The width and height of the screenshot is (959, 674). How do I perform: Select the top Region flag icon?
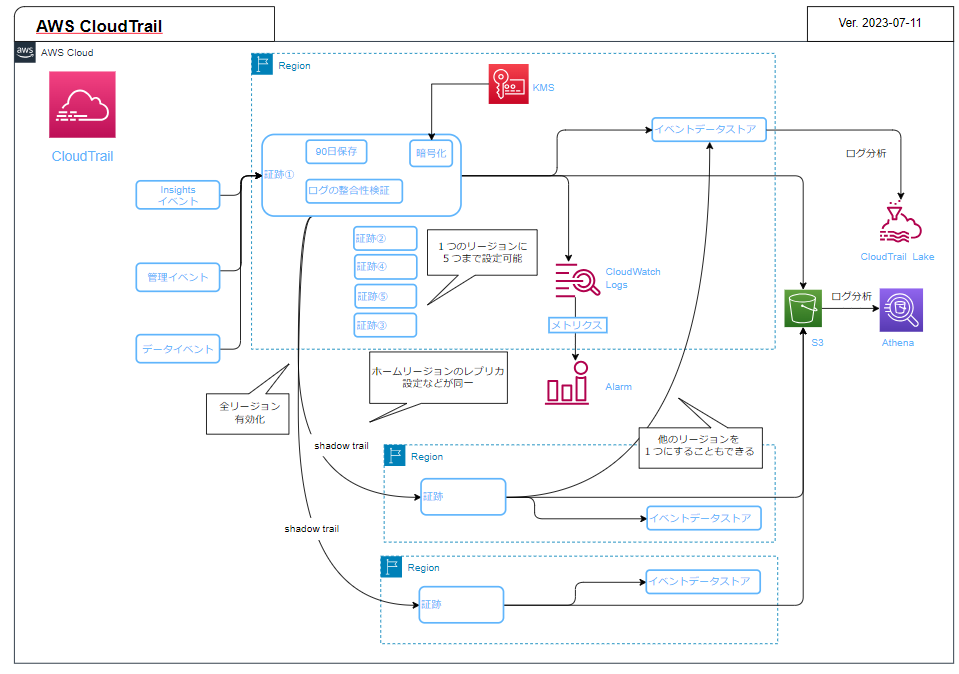262,64
